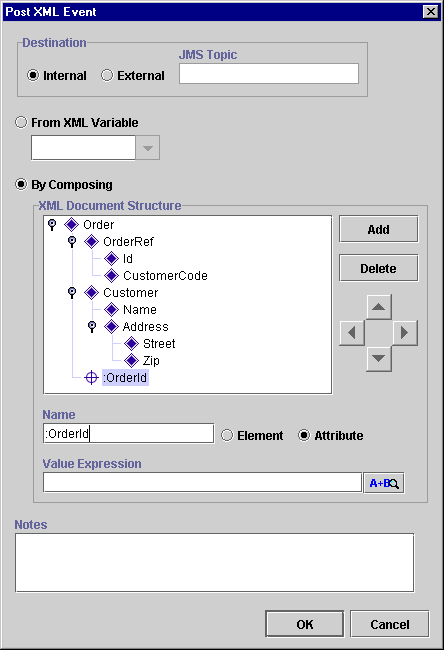Screen dimensions: 444x650
Task: Click the Delete button
Action: [378, 268]
